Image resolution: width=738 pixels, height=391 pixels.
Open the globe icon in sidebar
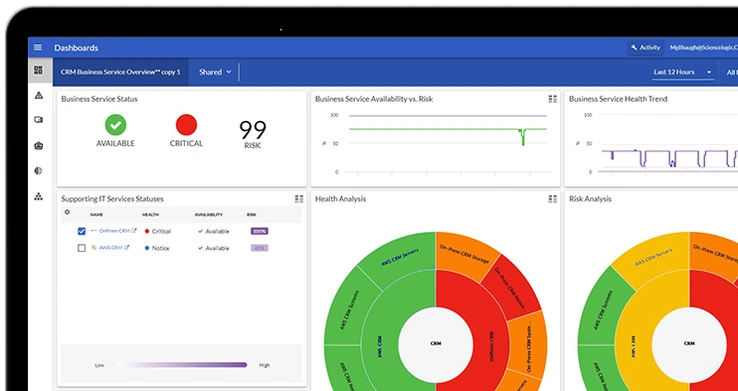[39, 171]
